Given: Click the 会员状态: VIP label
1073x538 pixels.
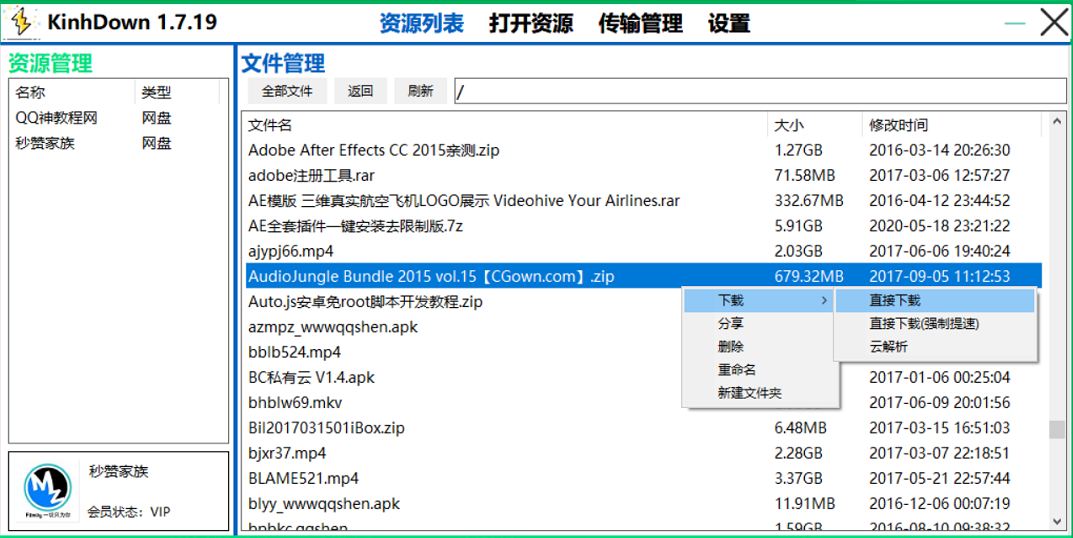Looking at the screenshot, I should (x=129, y=511).
